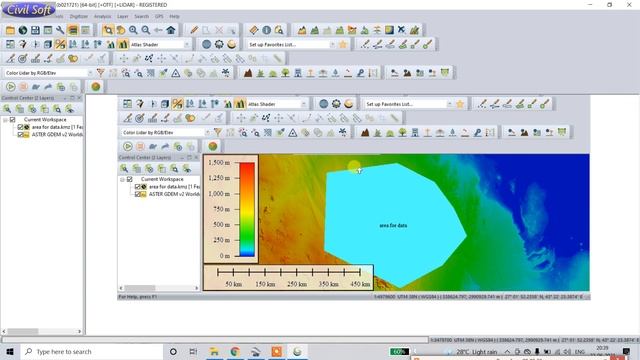Click the Save workspace floppy disk icon
Viewport: 640px width, 360px height.
coord(36,30)
